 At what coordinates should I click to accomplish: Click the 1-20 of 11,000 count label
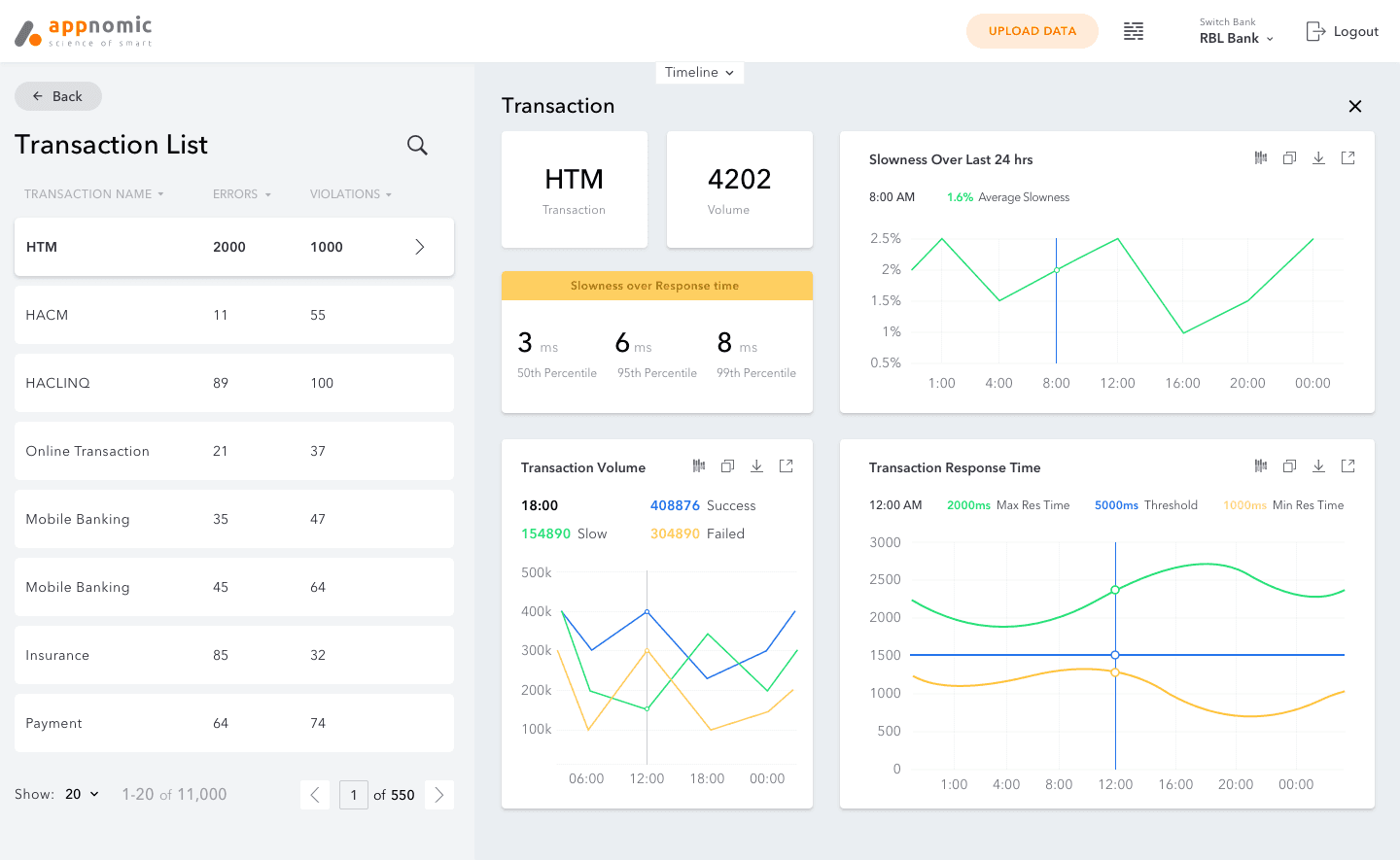174,794
